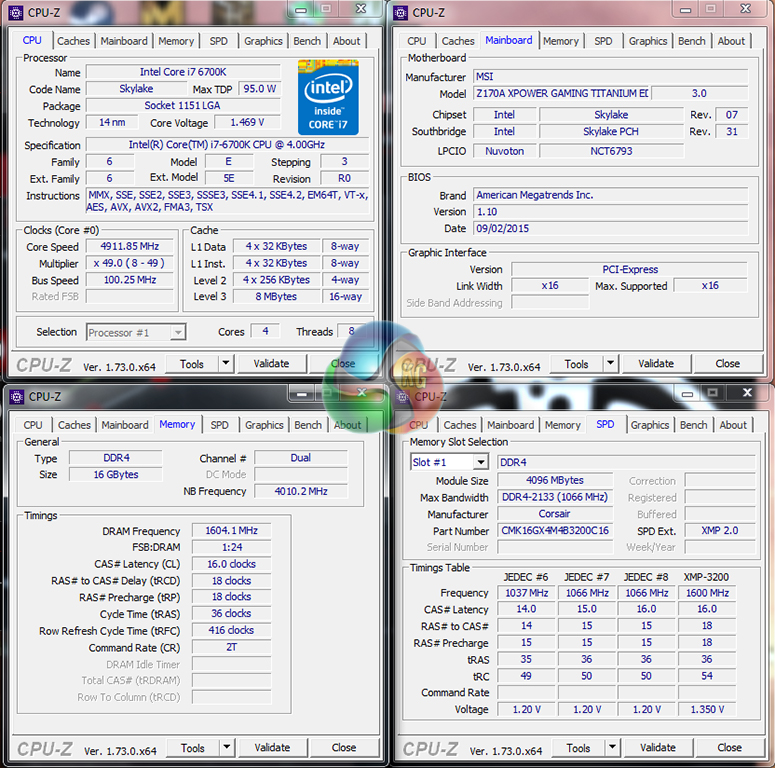Viewport: 775px width, 768px height.
Task: Open Tools dropdown arrow in Mainboard window
Action: [611, 364]
